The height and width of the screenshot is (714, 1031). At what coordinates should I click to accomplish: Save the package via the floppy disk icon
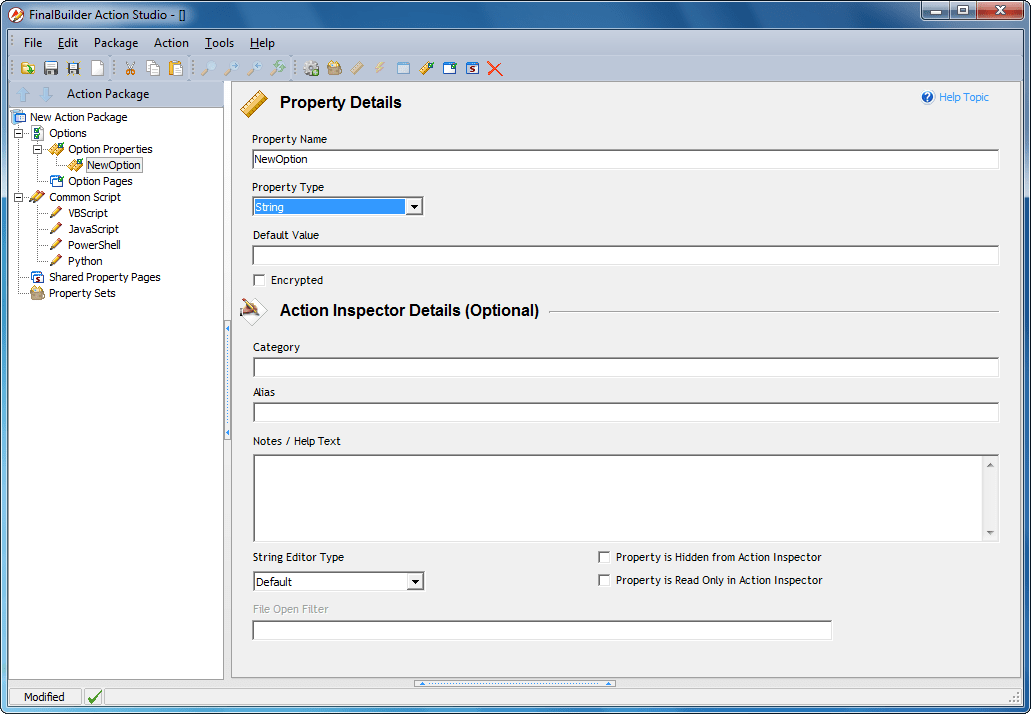(x=50, y=68)
